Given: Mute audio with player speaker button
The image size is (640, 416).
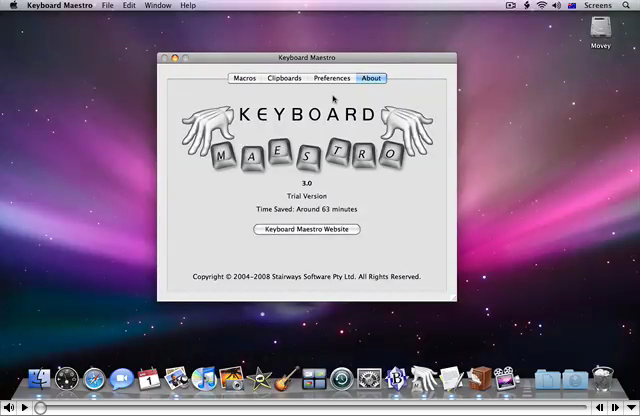Looking at the screenshot, I should (x=9, y=407).
